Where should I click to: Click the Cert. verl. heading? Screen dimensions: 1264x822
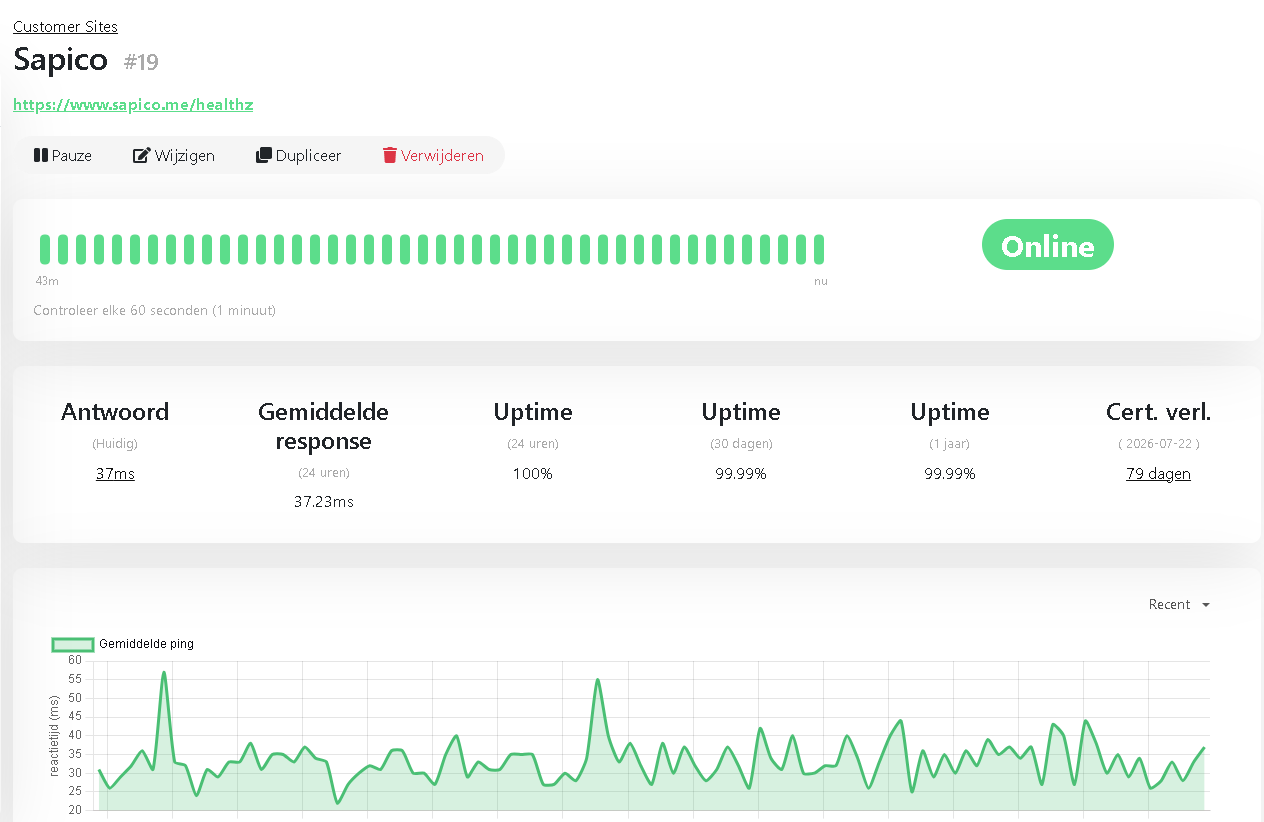1158,411
